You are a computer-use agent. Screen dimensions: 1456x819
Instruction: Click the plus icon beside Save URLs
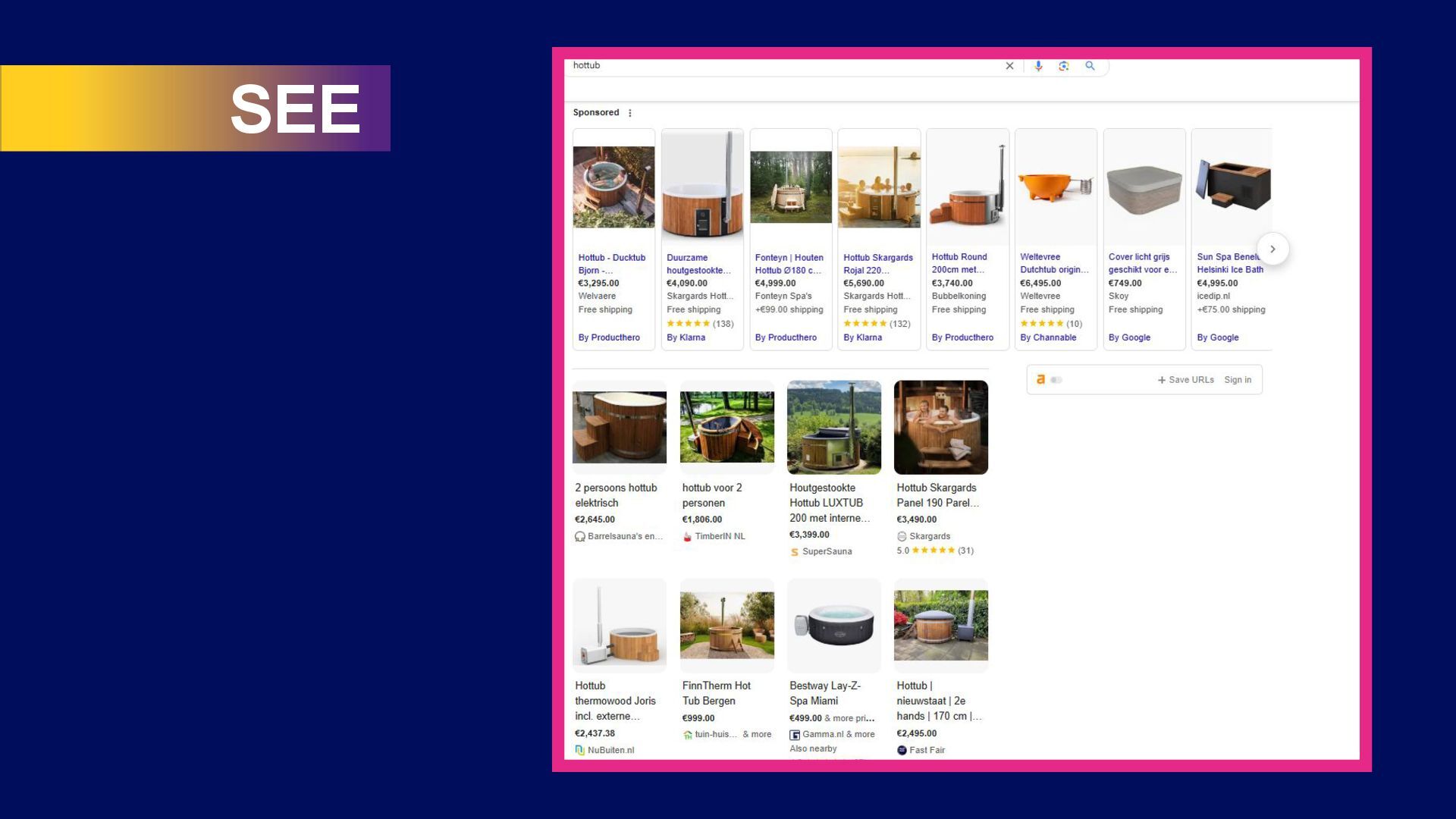(1161, 380)
